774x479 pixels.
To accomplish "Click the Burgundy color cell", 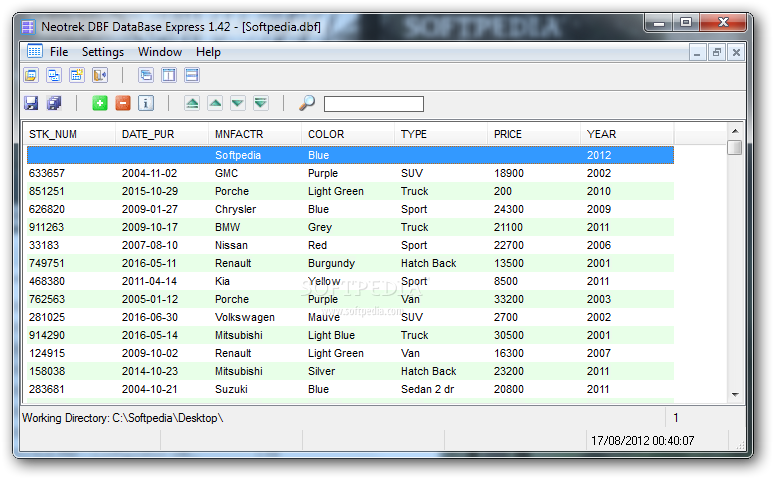I will 331,263.
